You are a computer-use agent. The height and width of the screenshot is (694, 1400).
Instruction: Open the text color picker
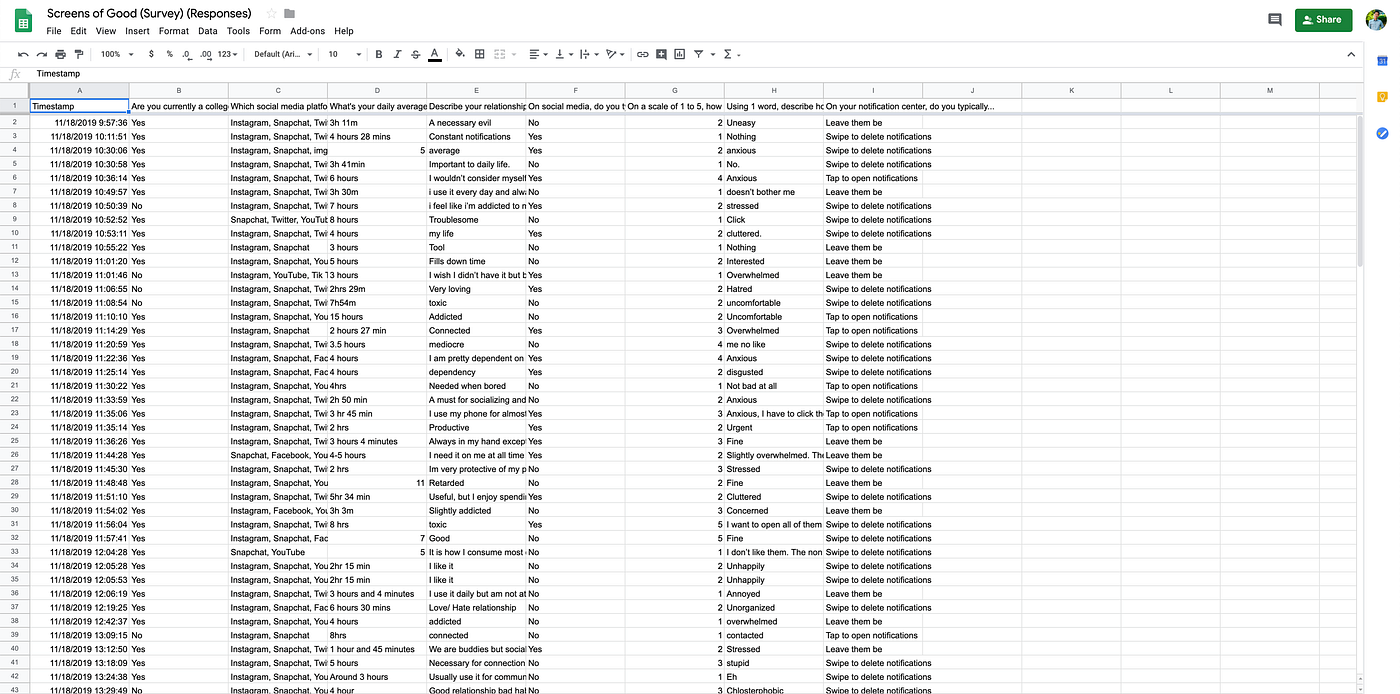(435, 54)
